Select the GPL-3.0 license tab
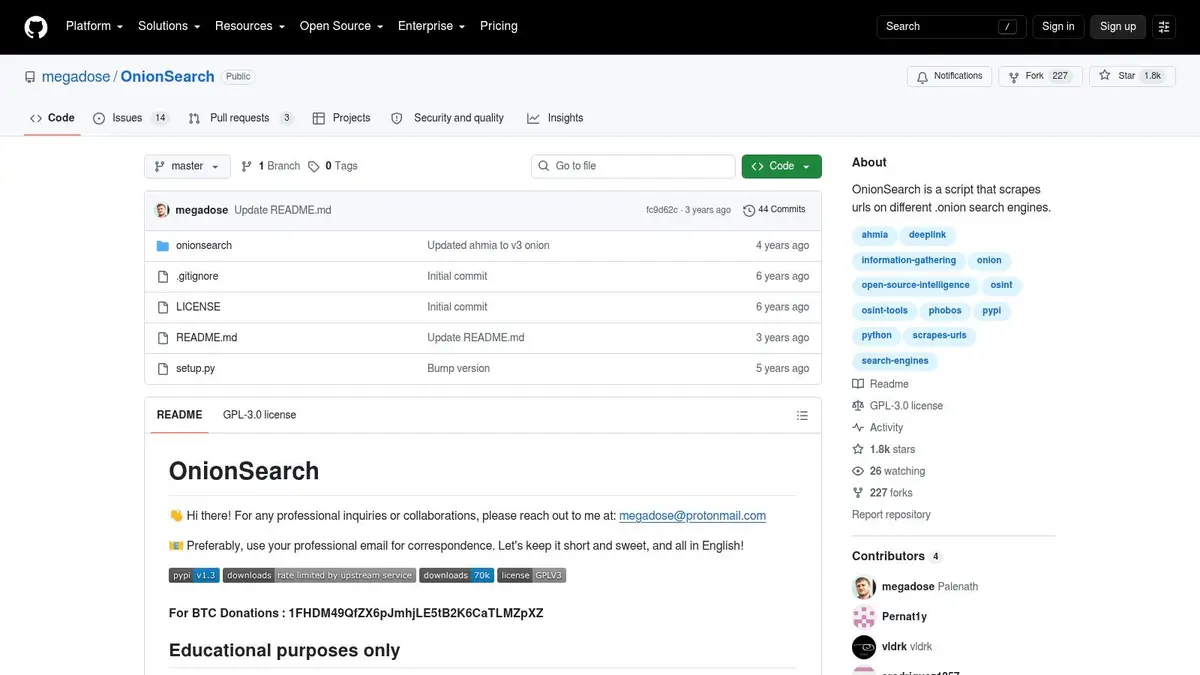 coord(259,415)
